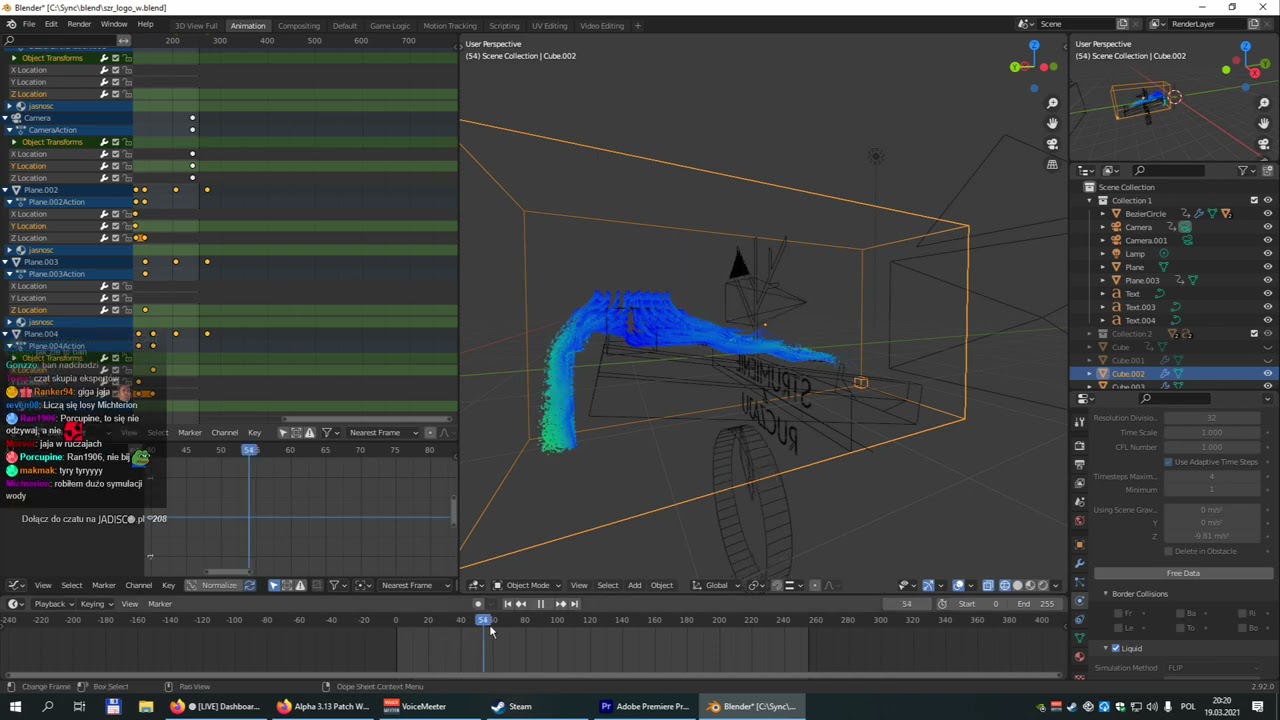Screen dimensions: 1280x720
Task: Open the Particles properties tab
Action: coord(1079,583)
